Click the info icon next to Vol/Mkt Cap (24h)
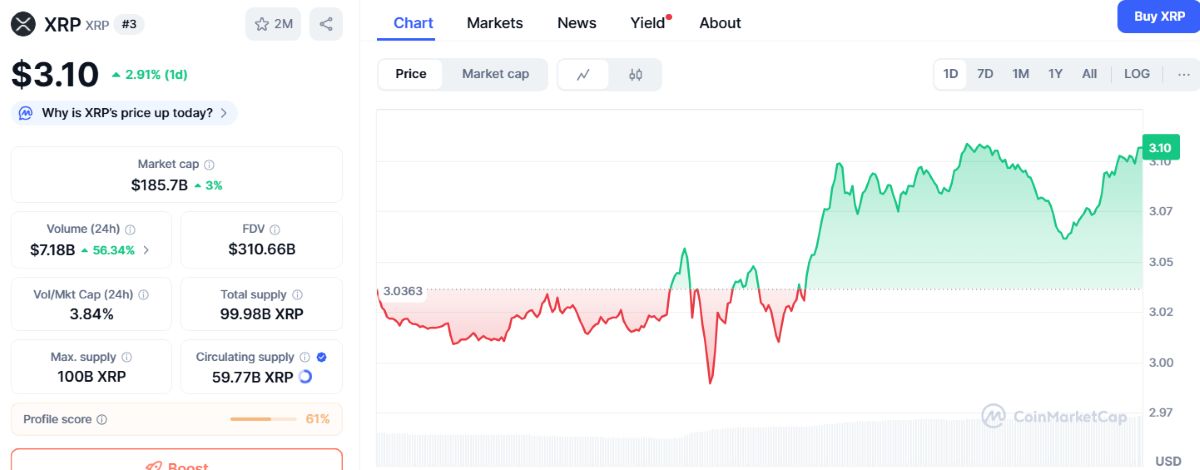The image size is (1200, 470). 143,295
